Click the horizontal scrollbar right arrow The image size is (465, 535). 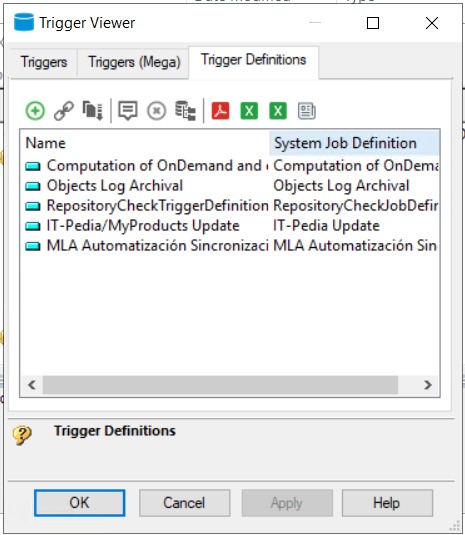(428, 385)
